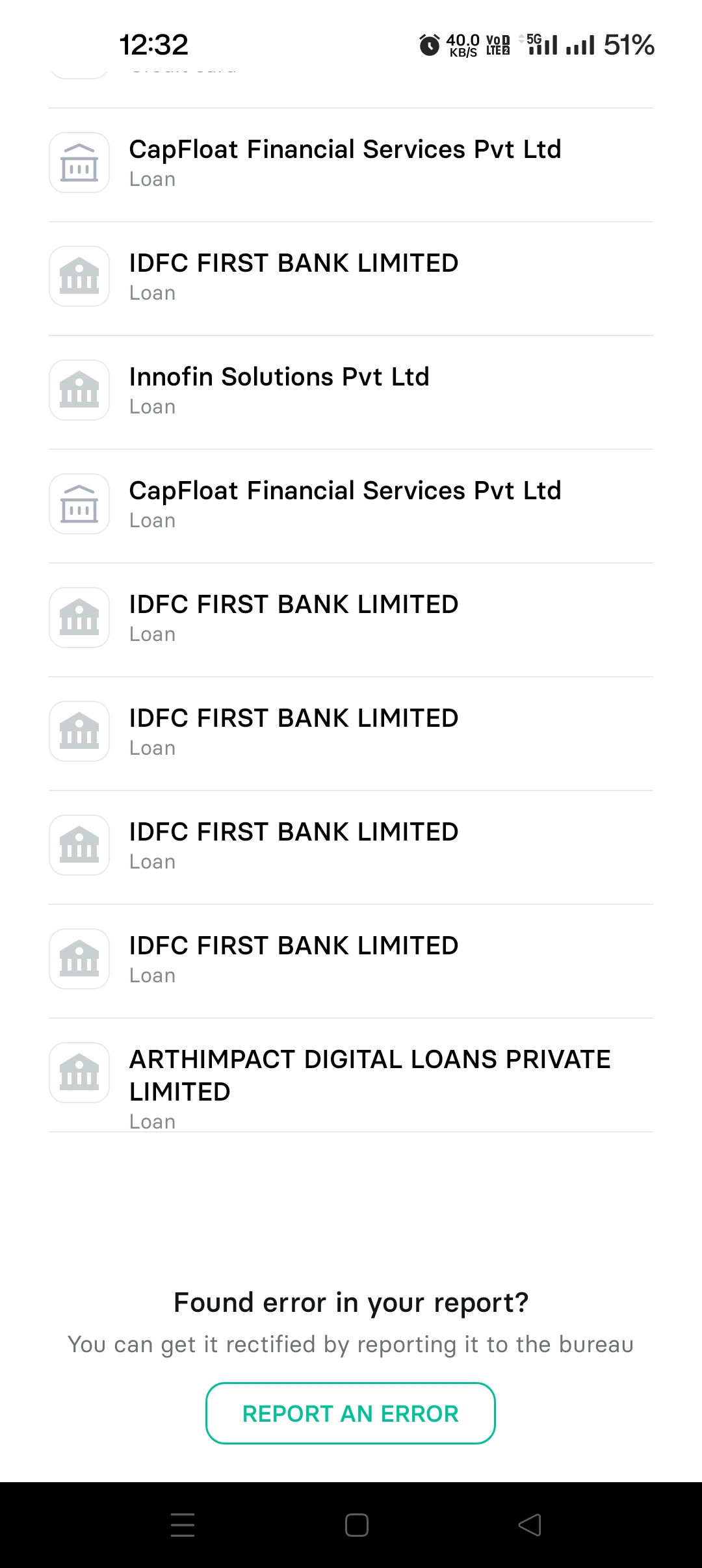Tap bank icon of CapFloat entry below Innofin
Viewport: 702px width, 1568px height.
click(79, 504)
